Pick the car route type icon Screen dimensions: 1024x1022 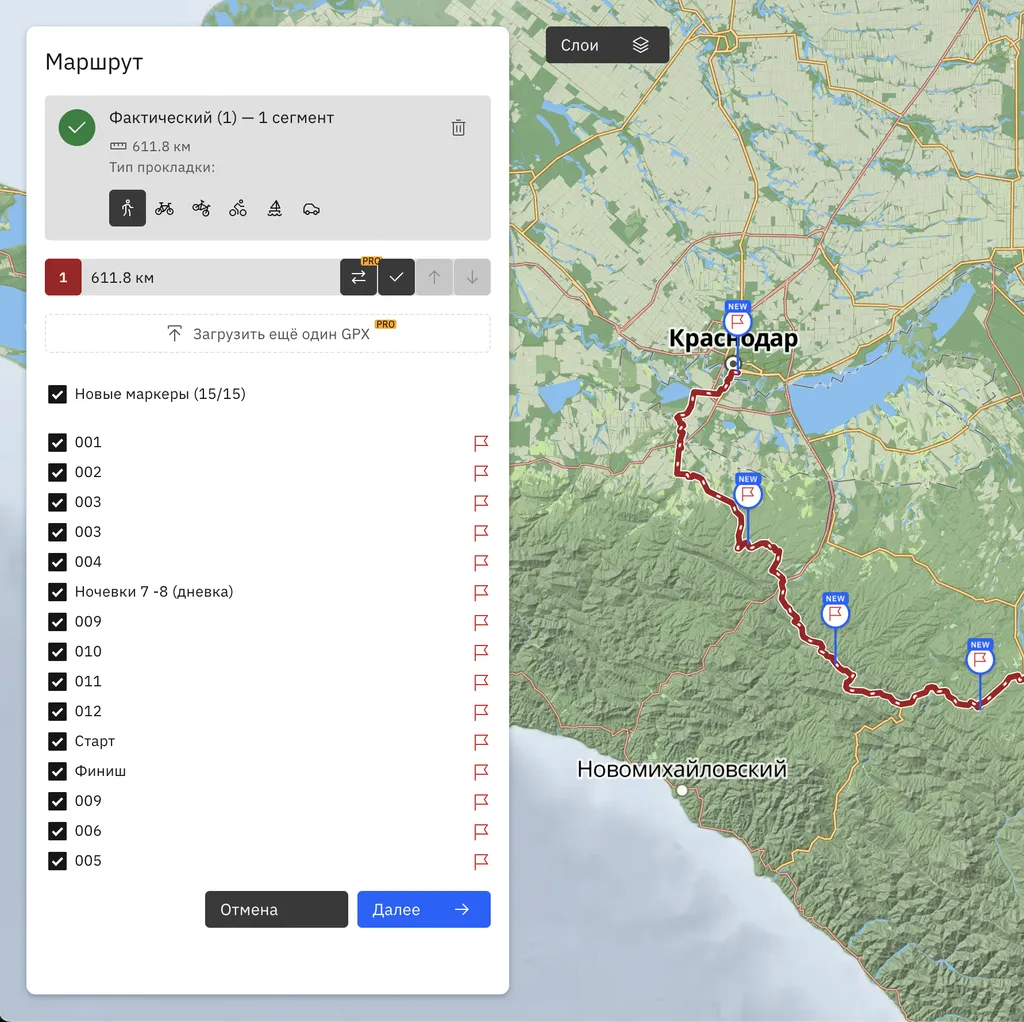point(311,208)
